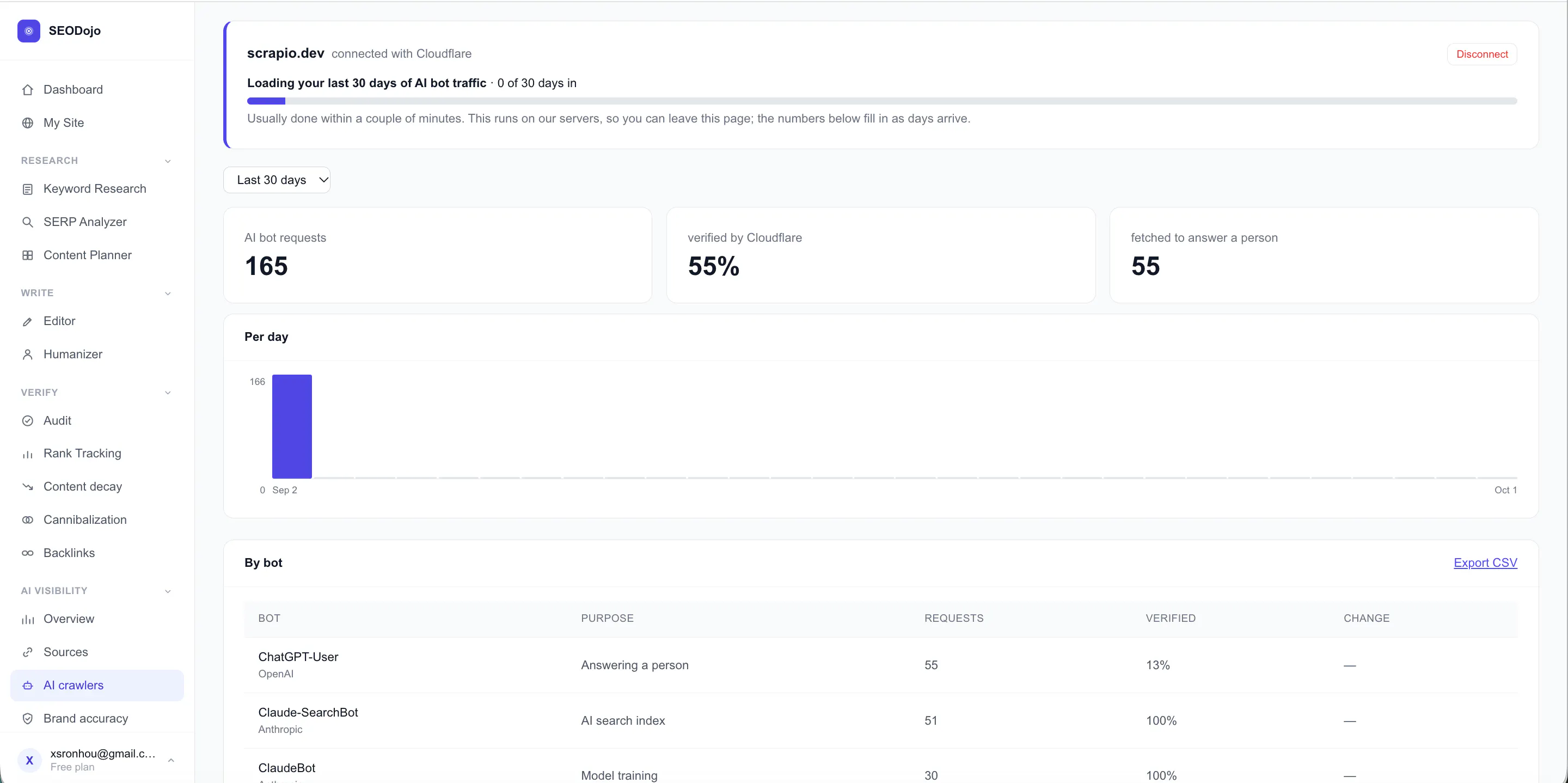Click the Rank Tracking bars icon

tap(27, 454)
